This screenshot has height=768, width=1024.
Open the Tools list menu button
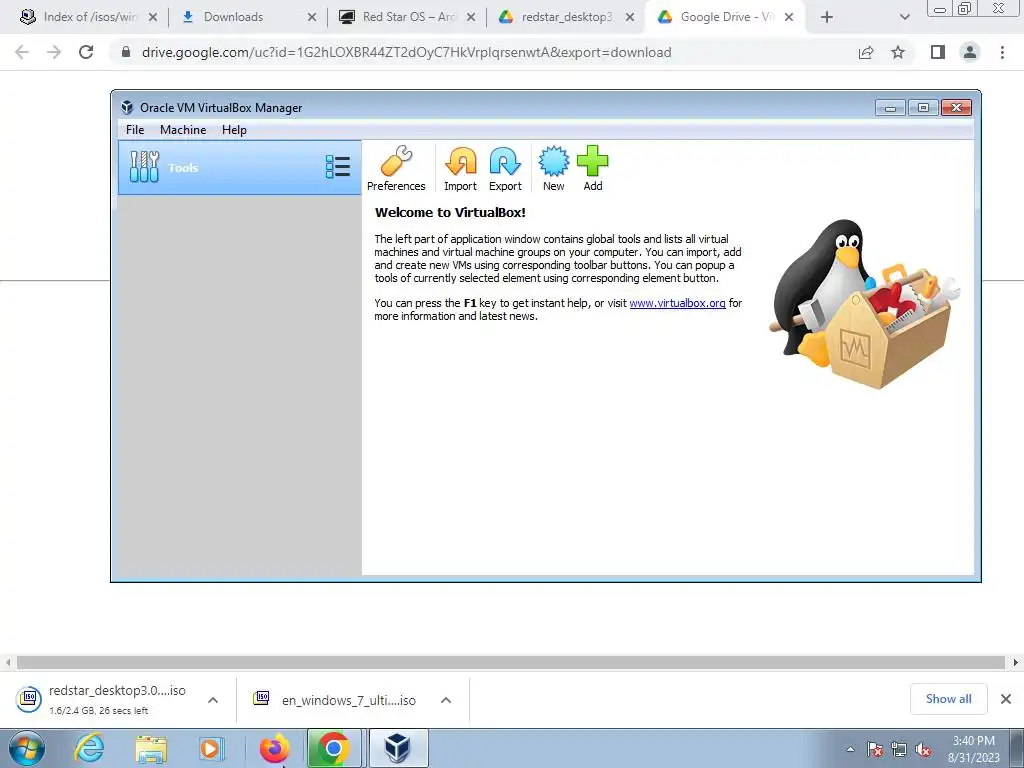(x=338, y=167)
